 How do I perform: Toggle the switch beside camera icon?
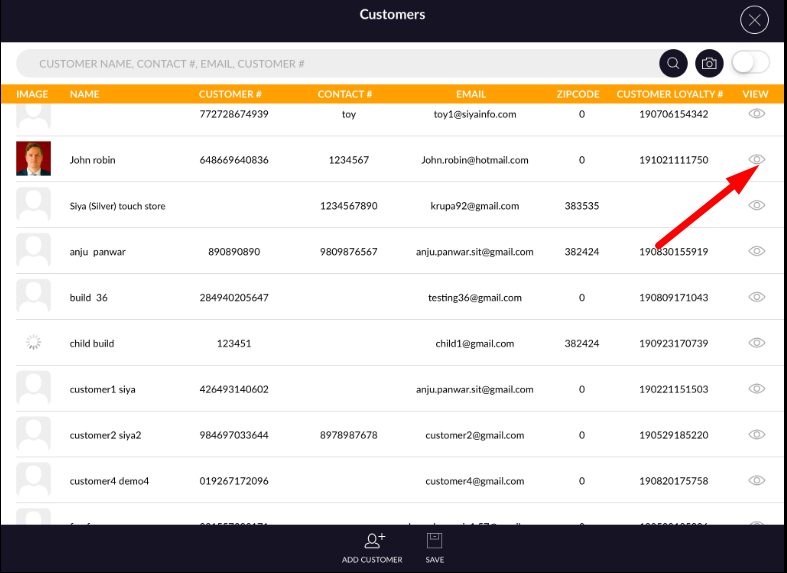(x=750, y=63)
